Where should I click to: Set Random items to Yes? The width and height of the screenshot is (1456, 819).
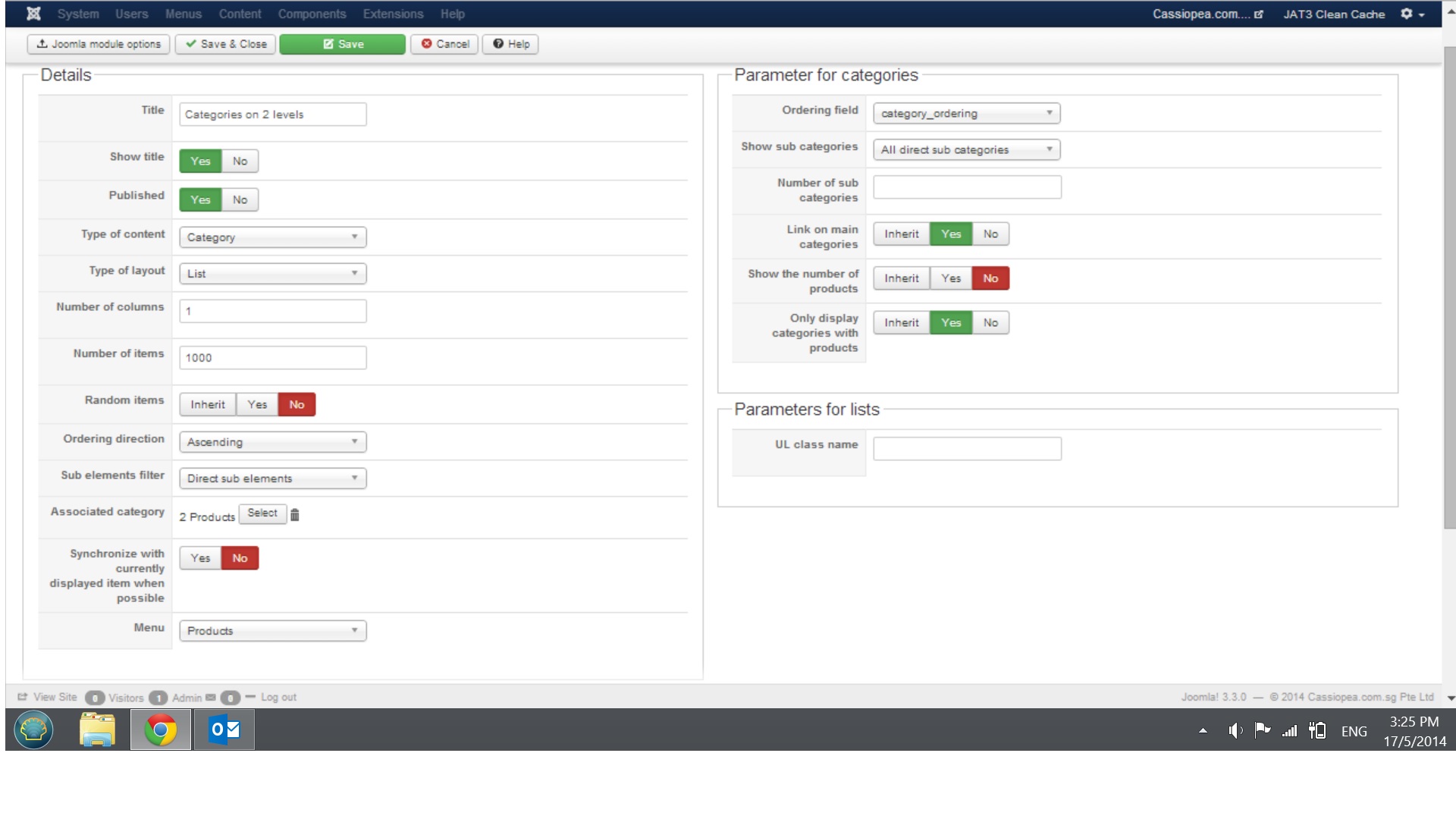pyautogui.click(x=257, y=404)
